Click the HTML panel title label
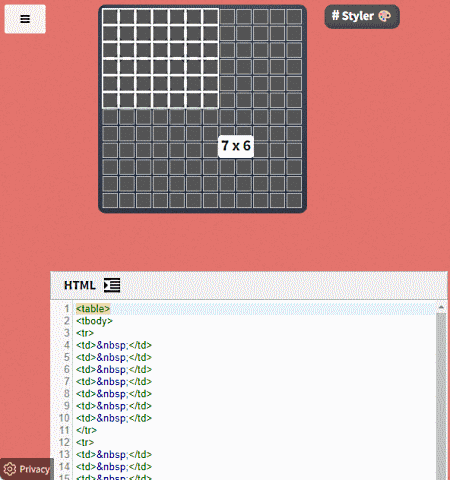Screen dimensions: 450x480 point(80,285)
